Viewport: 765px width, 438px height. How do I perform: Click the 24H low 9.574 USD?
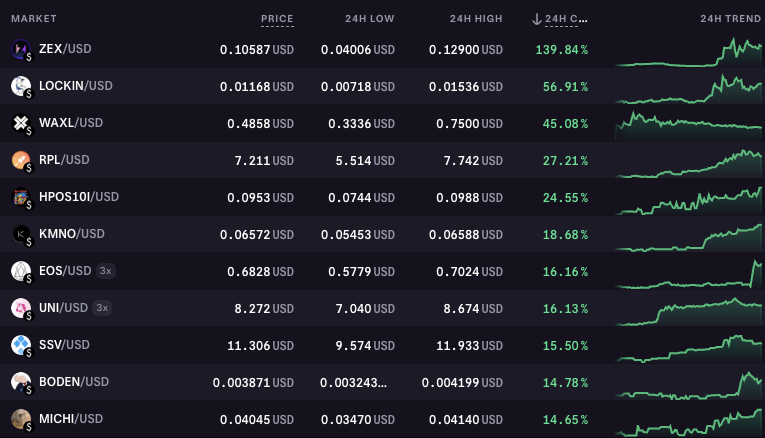click(365, 346)
